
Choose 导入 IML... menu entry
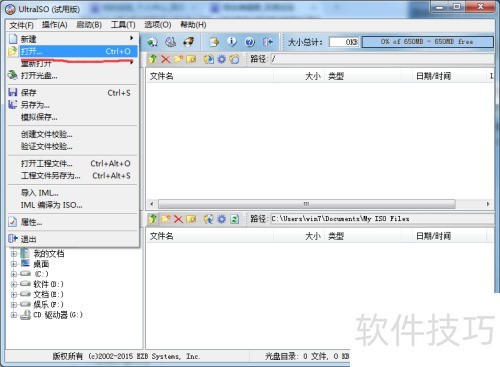(73, 193)
